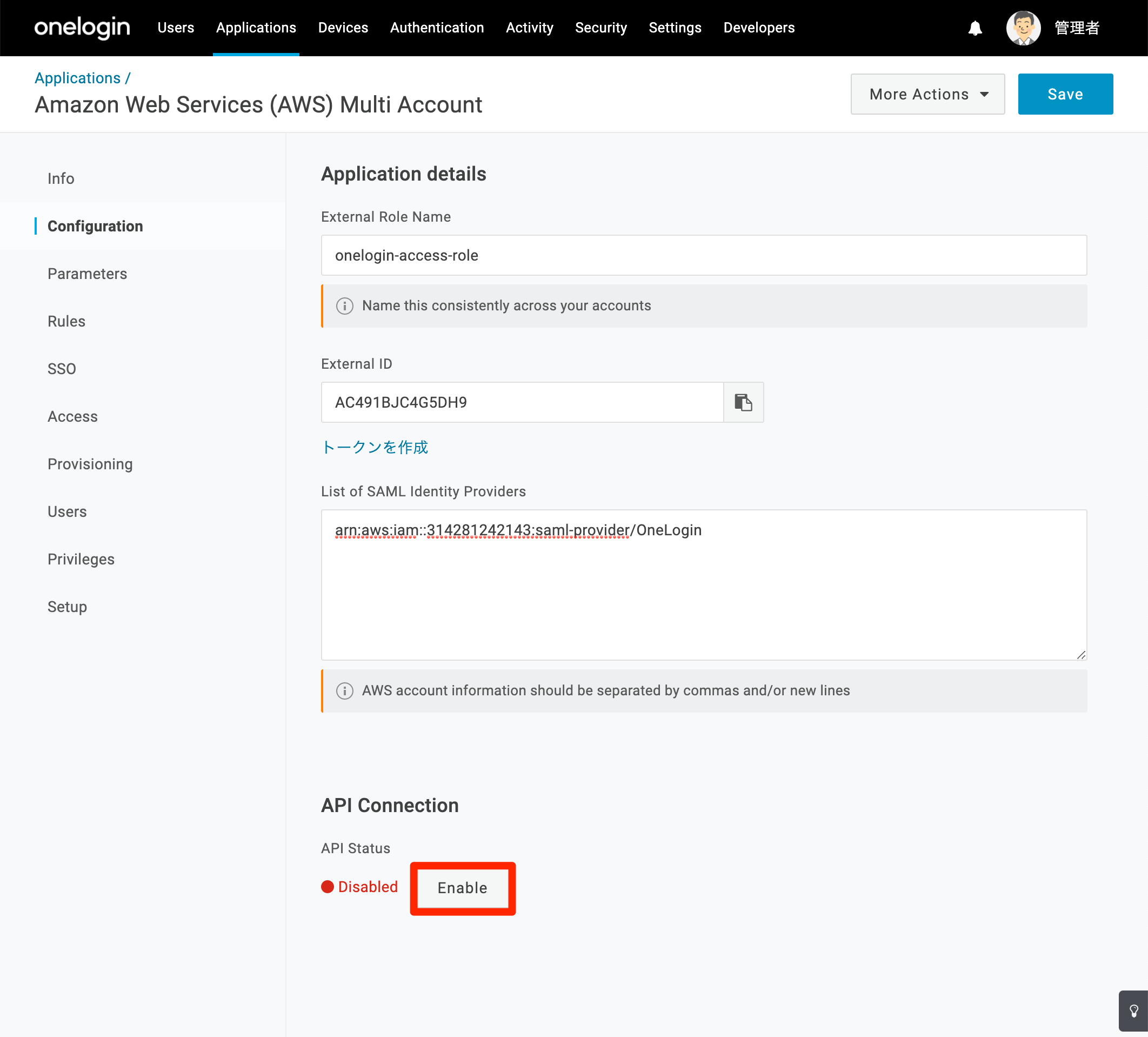Focus the External Role Name field

pos(704,255)
